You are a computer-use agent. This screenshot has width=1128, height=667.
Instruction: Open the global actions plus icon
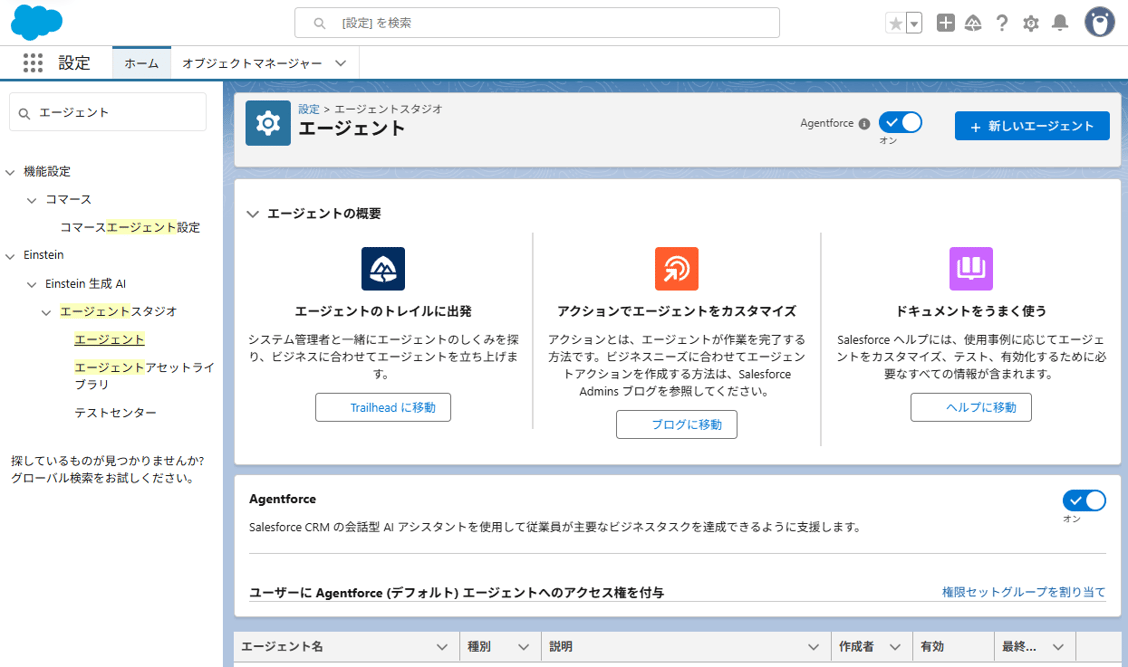945,23
